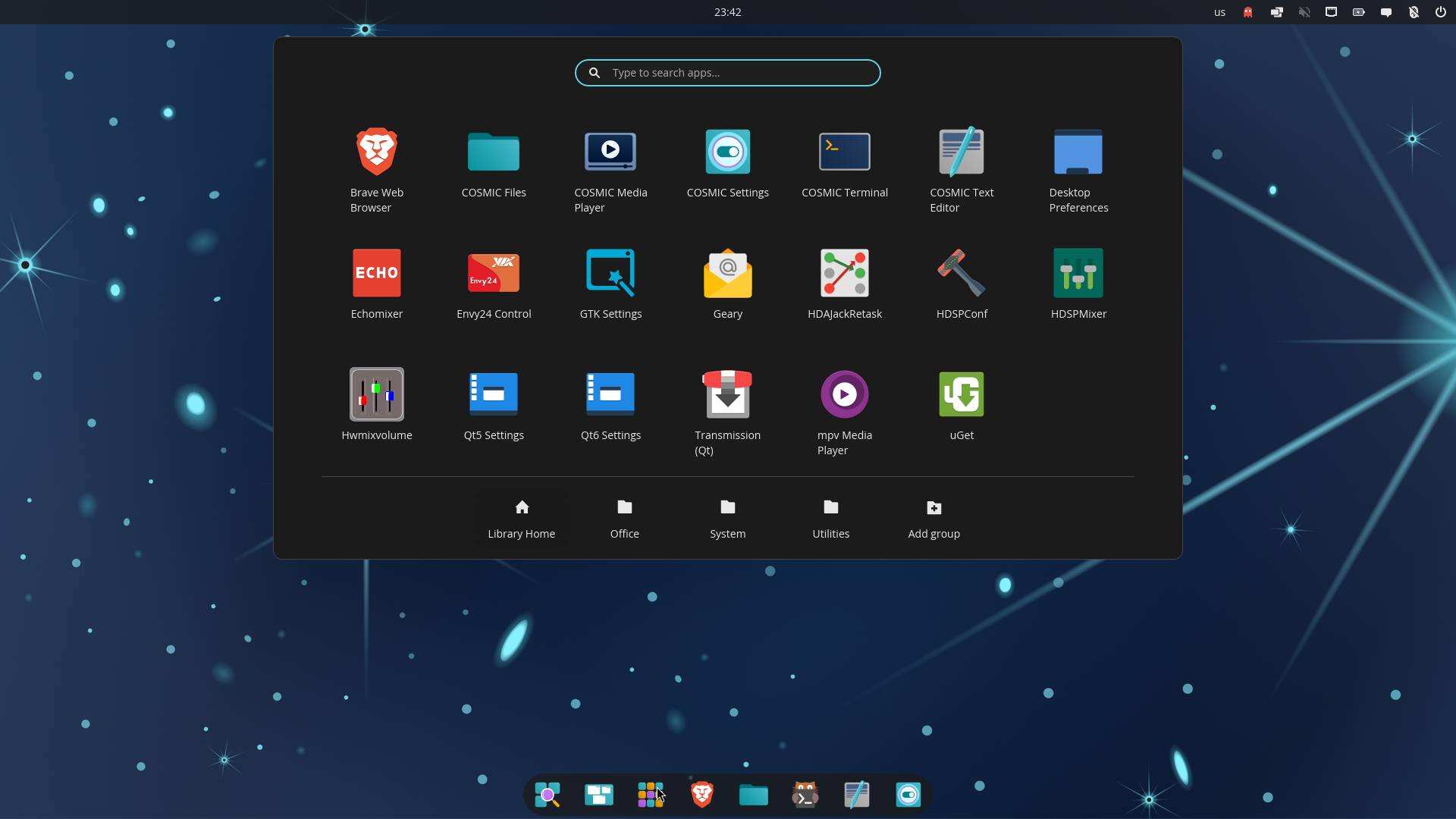Open the text editor from the dock
The height and width of the screenshot is (819, 1456).
pos(857,795)
